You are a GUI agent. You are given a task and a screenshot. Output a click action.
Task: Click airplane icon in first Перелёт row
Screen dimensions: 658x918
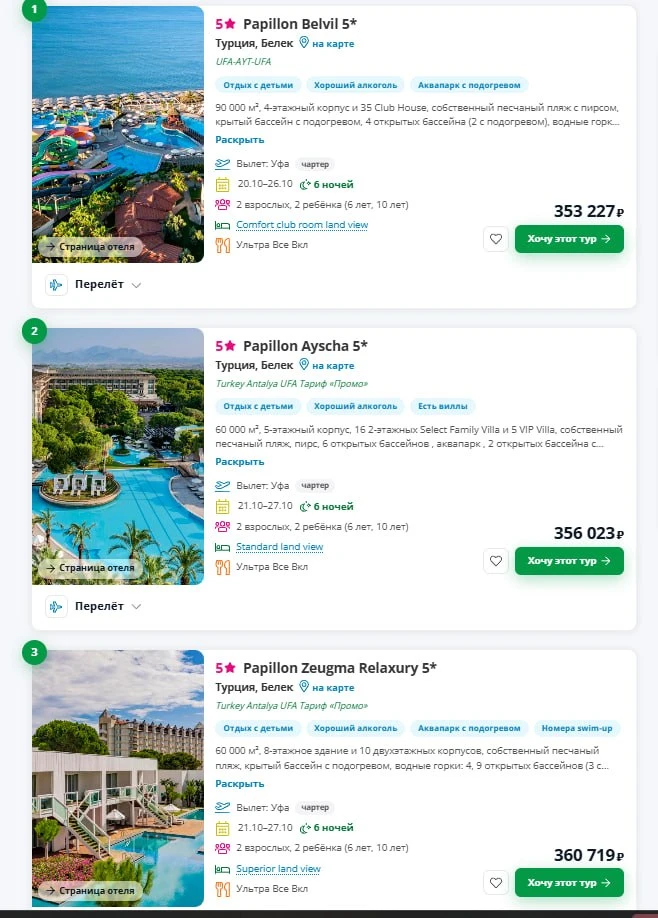56,285
